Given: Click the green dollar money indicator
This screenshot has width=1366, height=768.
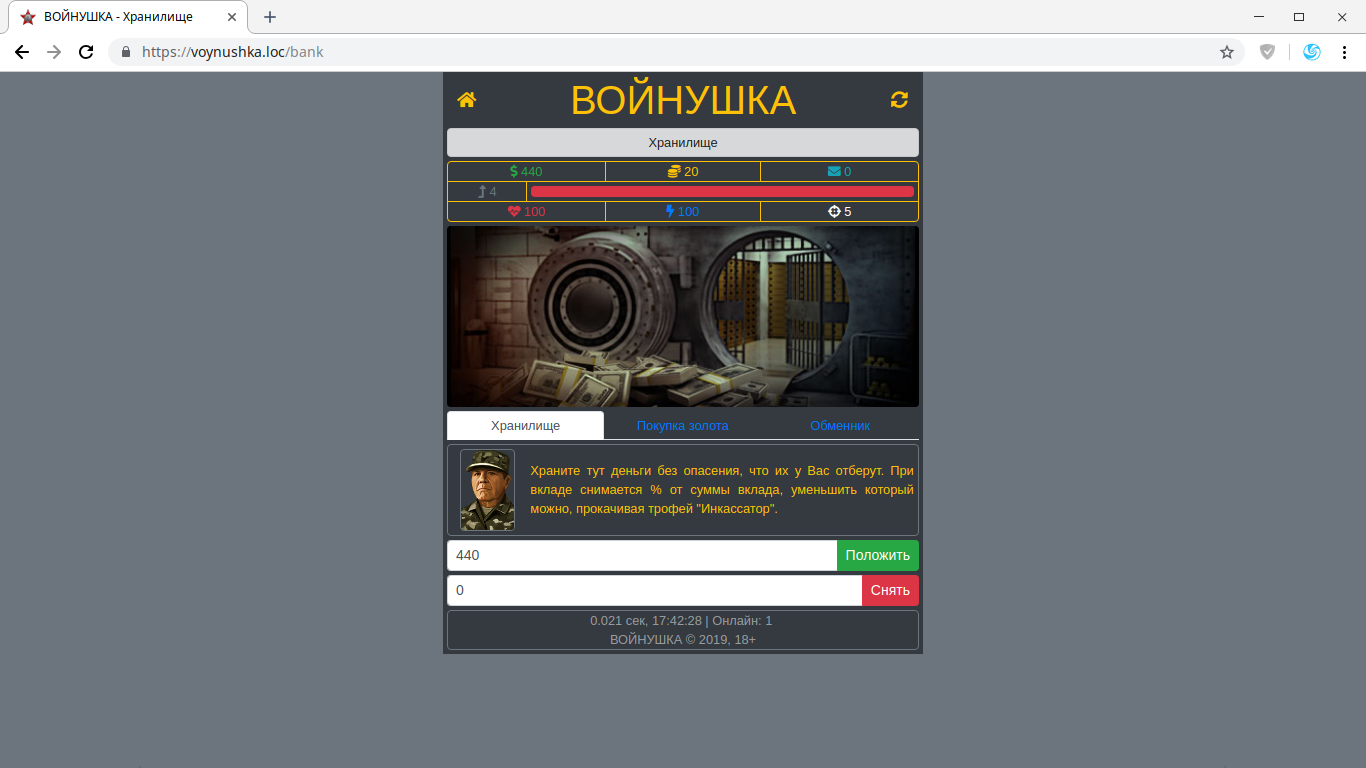Looking at the screenshot, I should pos(526,172).
